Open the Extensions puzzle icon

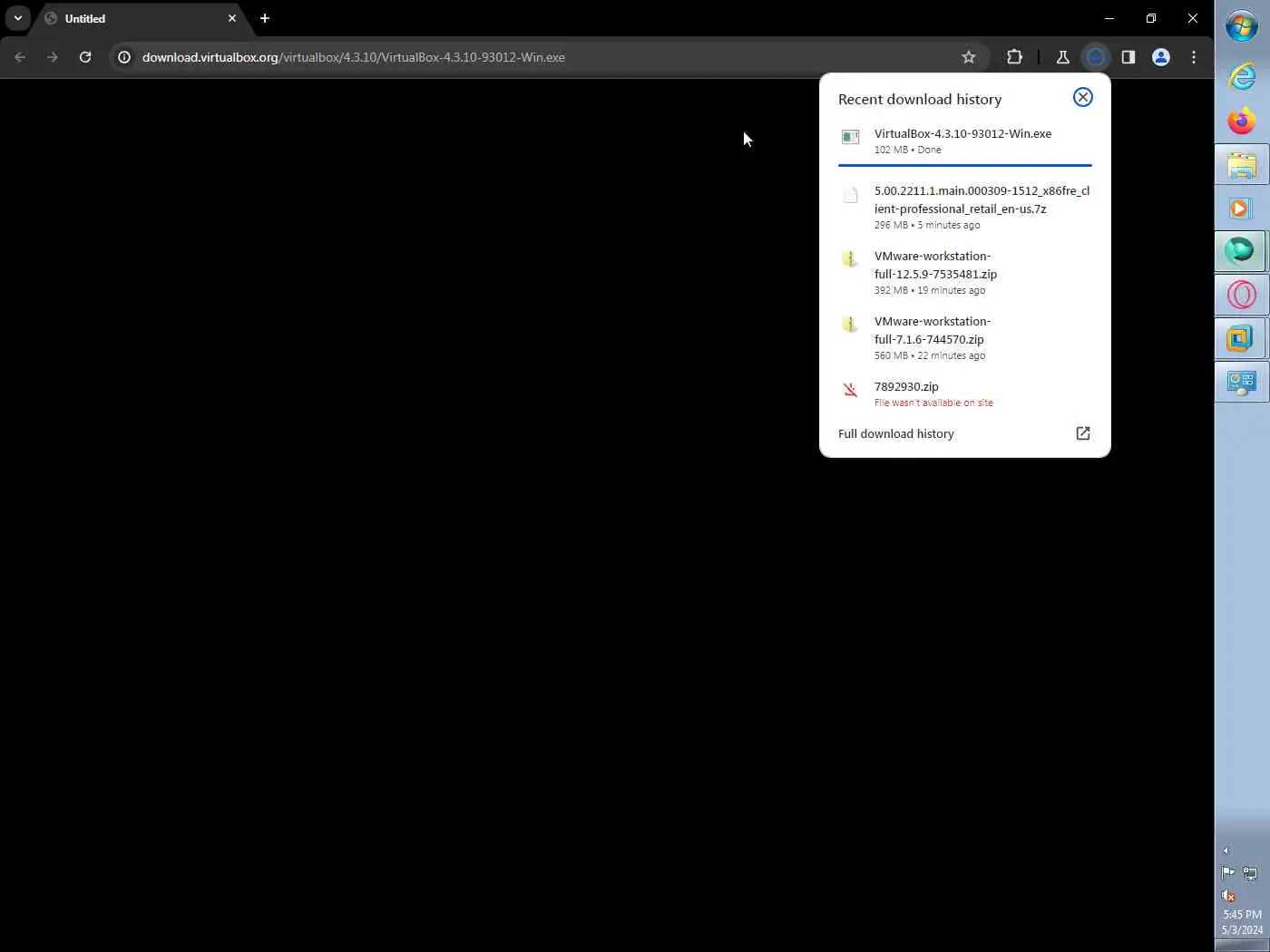1014,57
